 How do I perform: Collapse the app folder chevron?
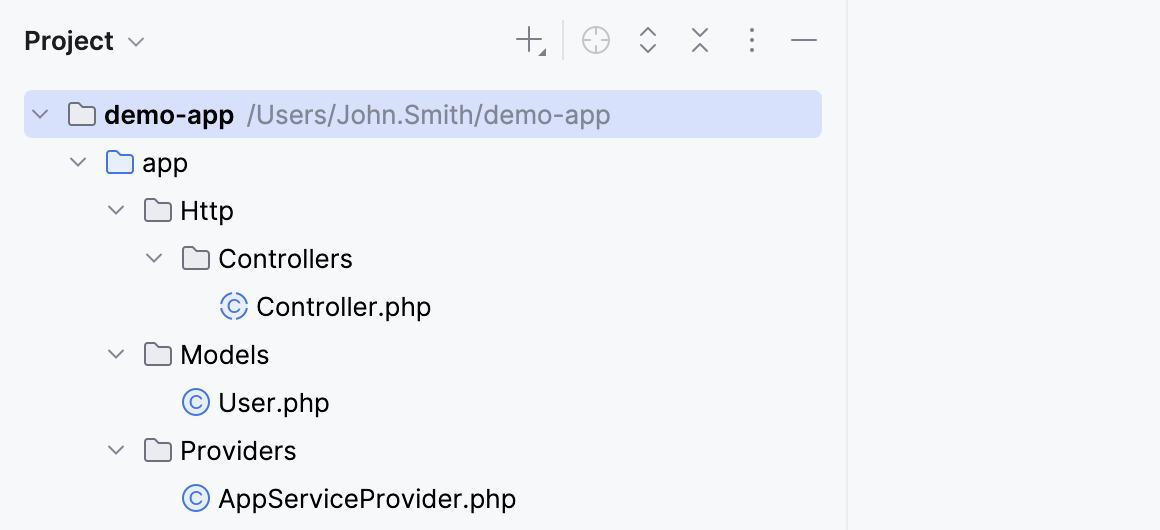pyautogui.click(x=78, y=162)
